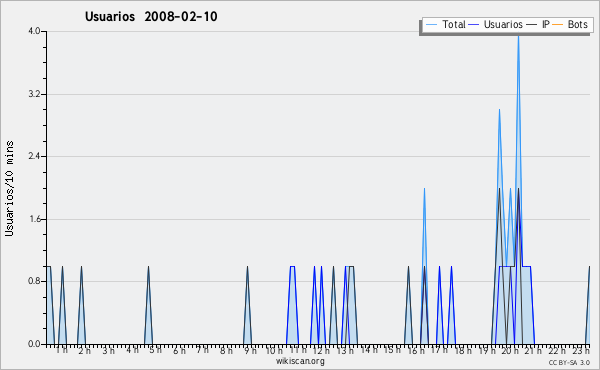600x370 pixels.
Task: Click the '10 h' x-axis label
Action: click(x=274, y=350)
